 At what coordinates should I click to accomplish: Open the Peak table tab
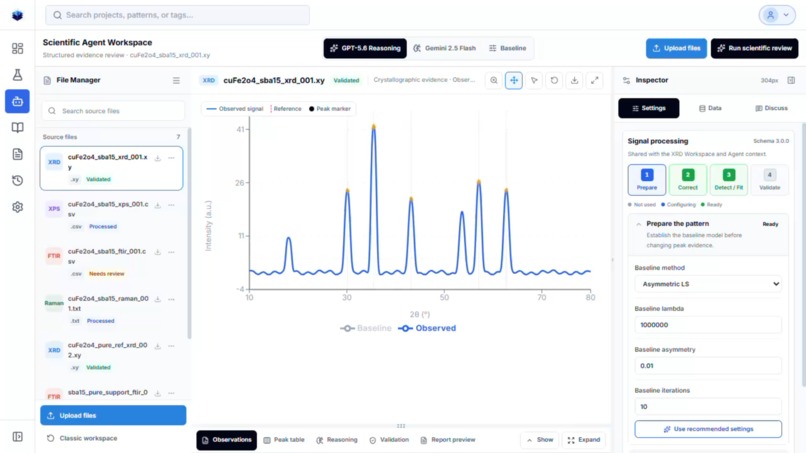[284, 440]
